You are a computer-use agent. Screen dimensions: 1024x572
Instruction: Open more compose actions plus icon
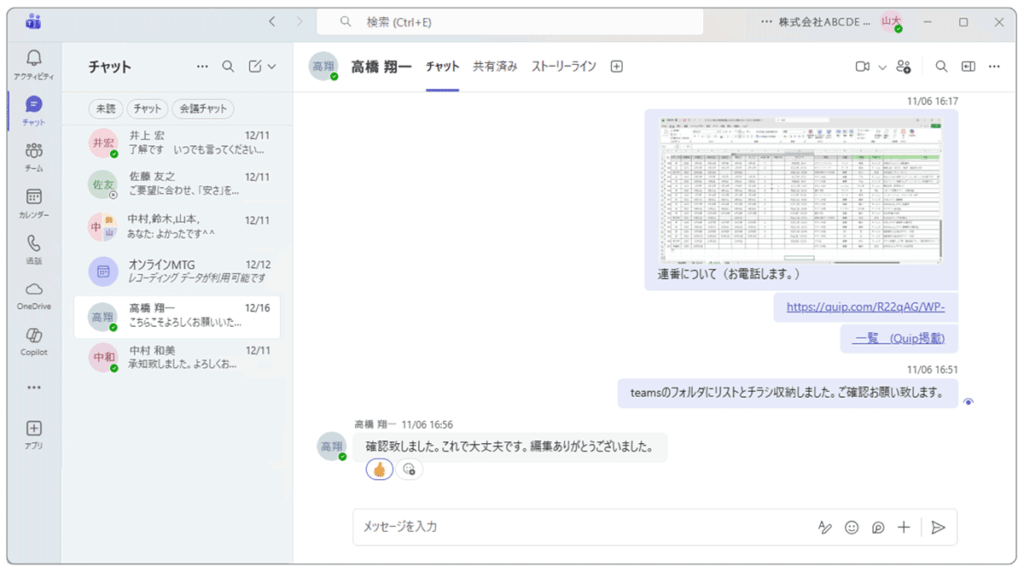click(x=904, y=528)
